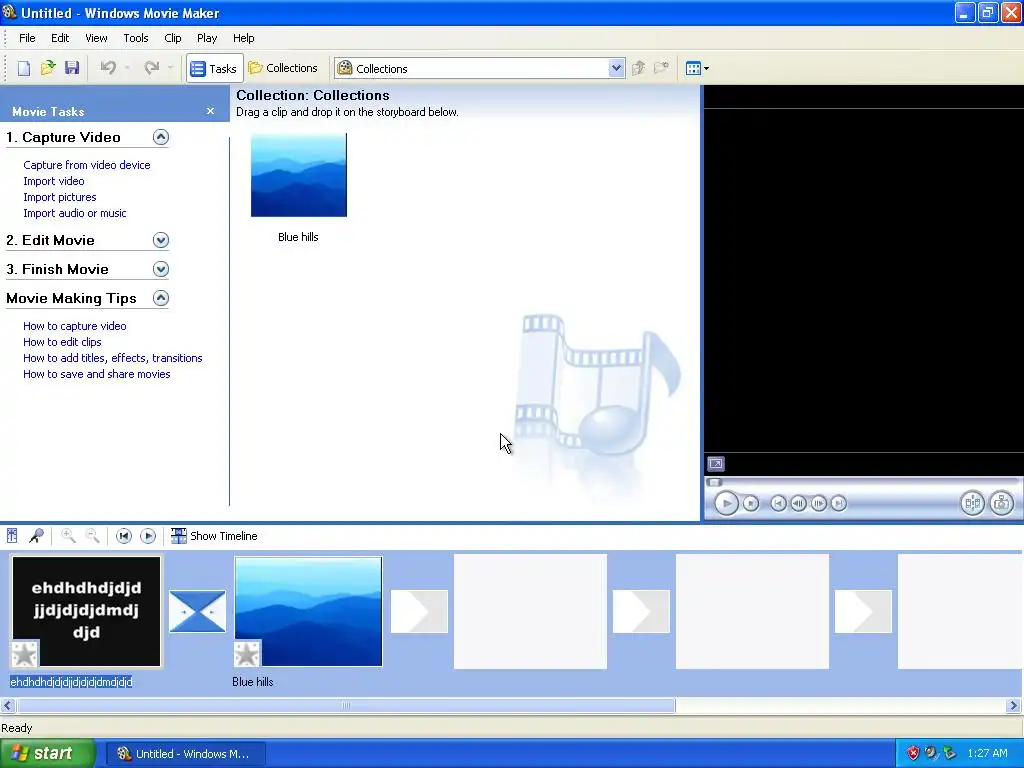
Task: Click the Split clip button
Action: pyautogui.click(x=972, y=504)
